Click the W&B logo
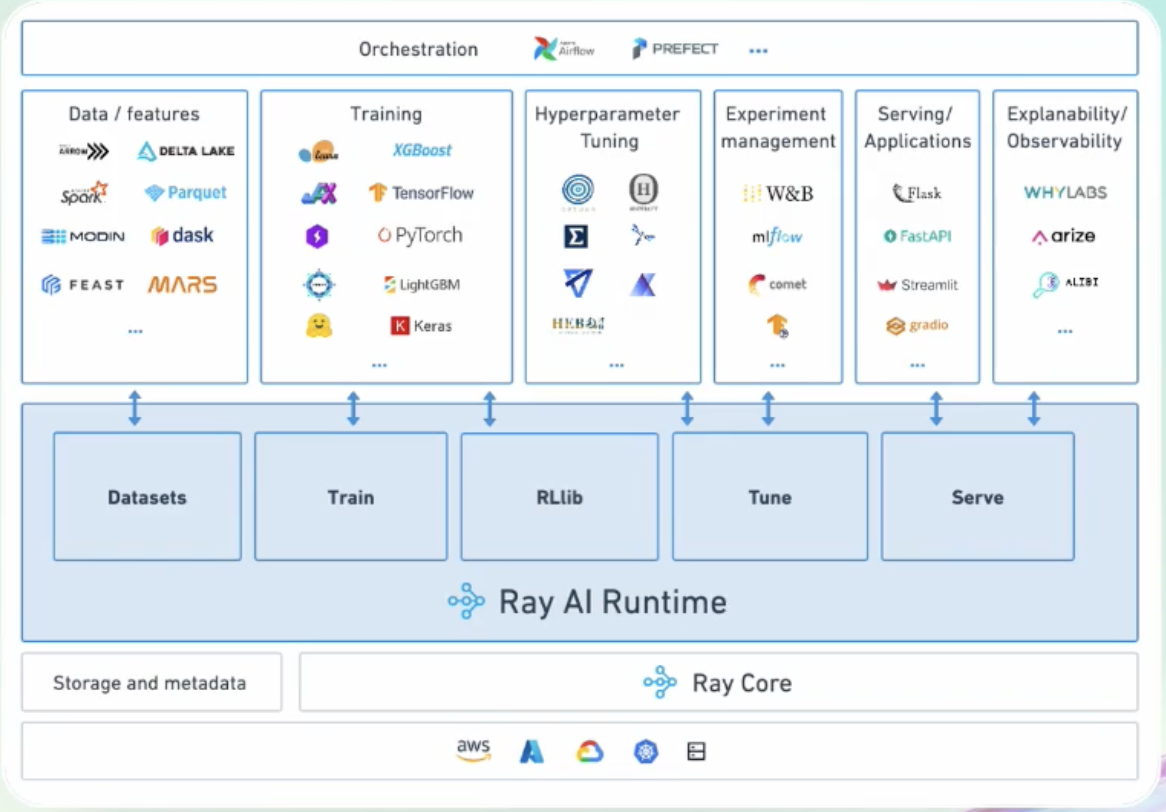This screenshot has height=812, width=1166. click(778, 193)
